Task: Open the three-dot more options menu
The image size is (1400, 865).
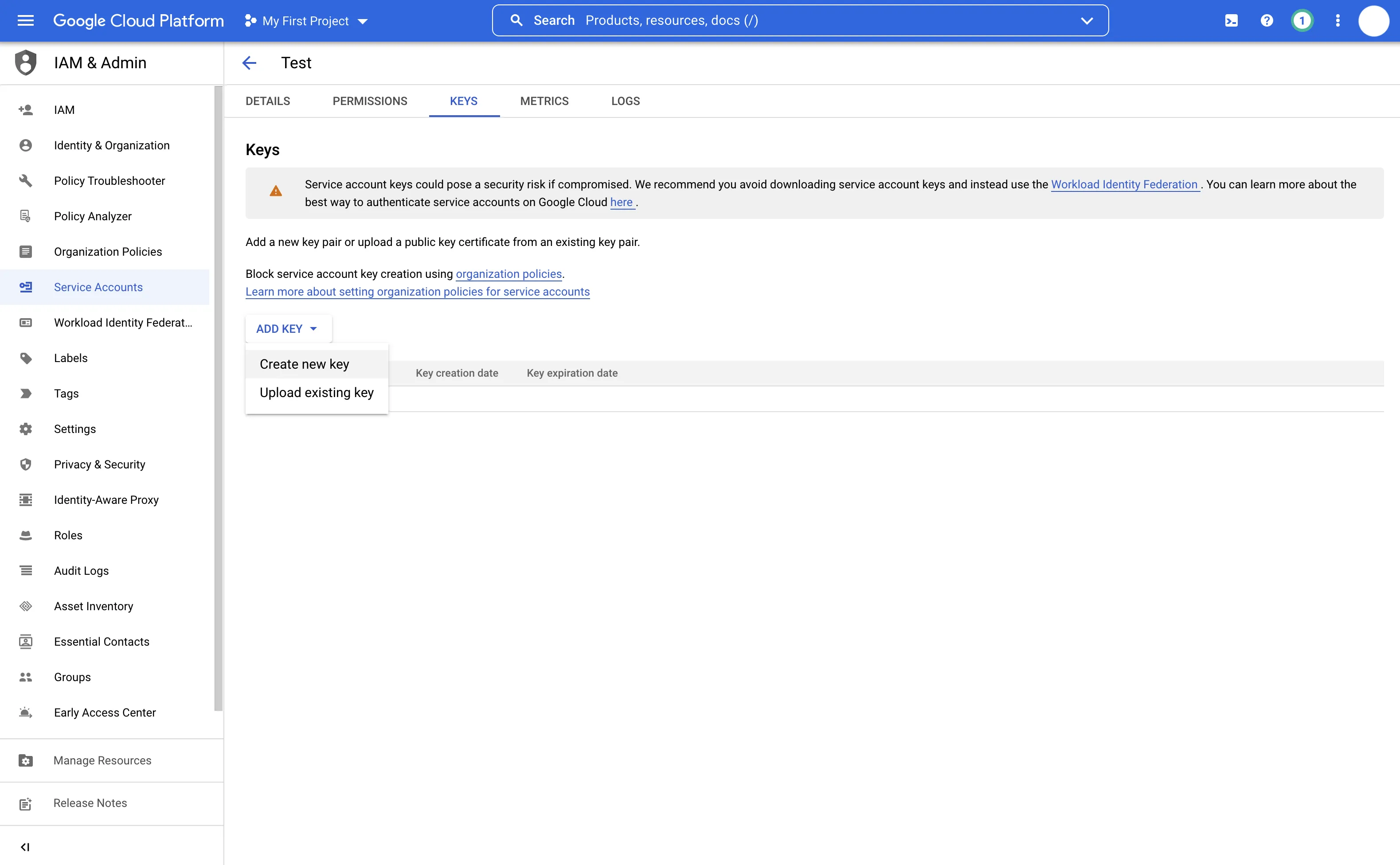Action: click(x=1337, y=20)
